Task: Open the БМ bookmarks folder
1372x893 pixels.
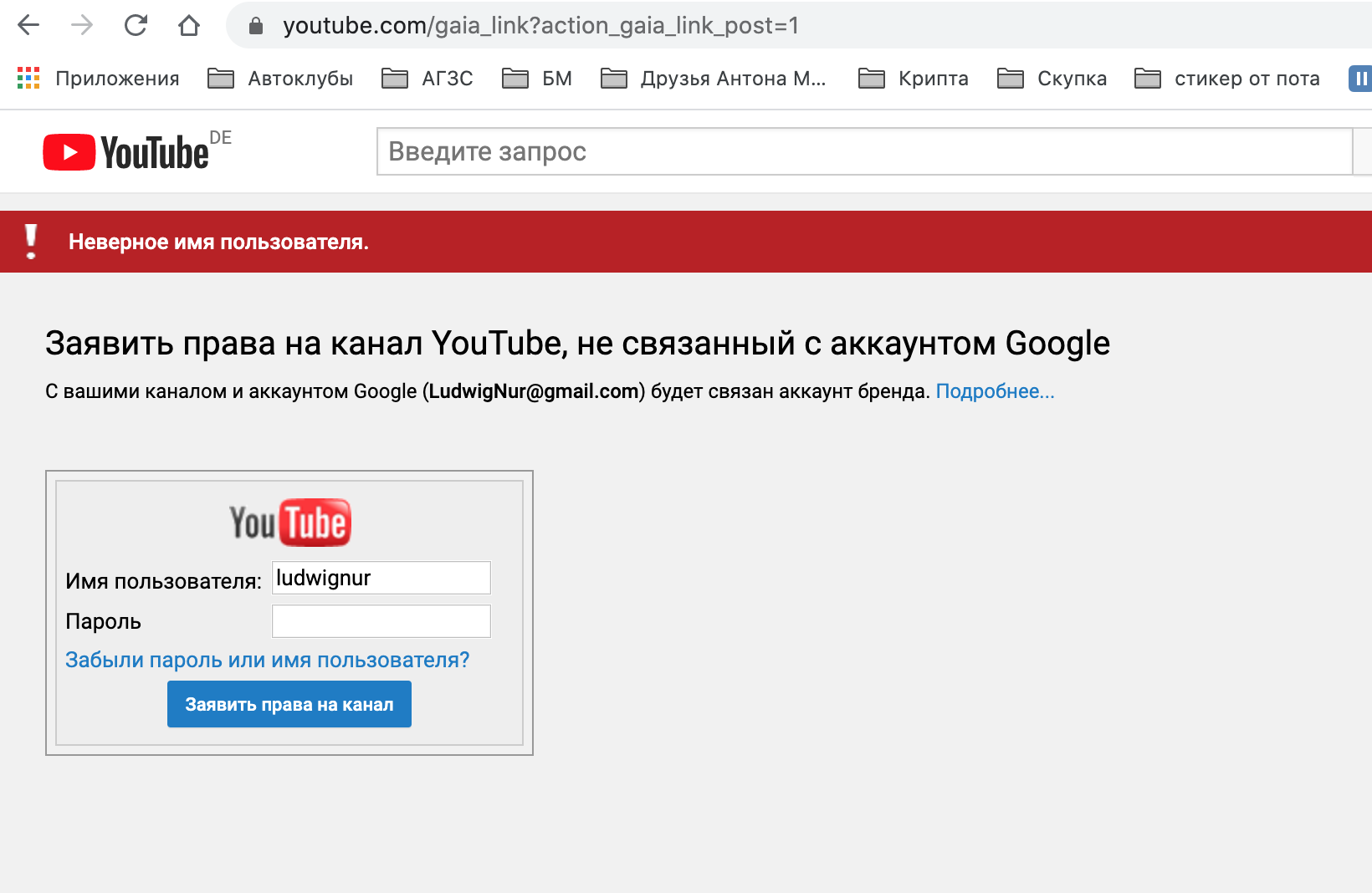Action: coord(536,79)
